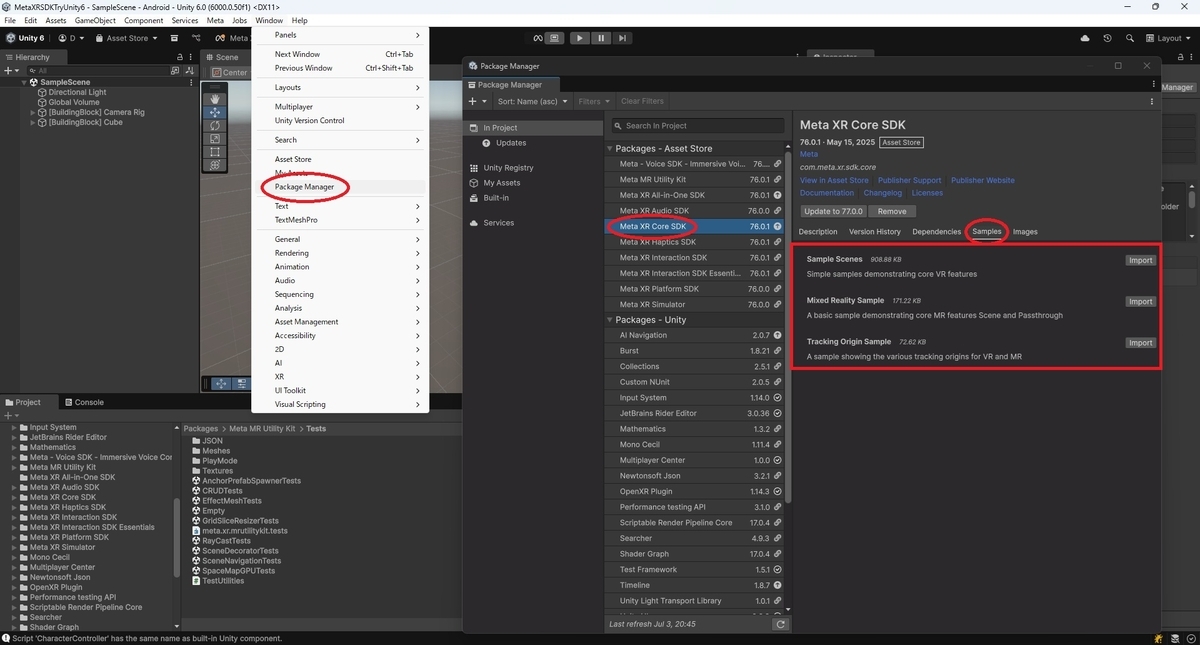Open the Changelog link

point(882,193)
